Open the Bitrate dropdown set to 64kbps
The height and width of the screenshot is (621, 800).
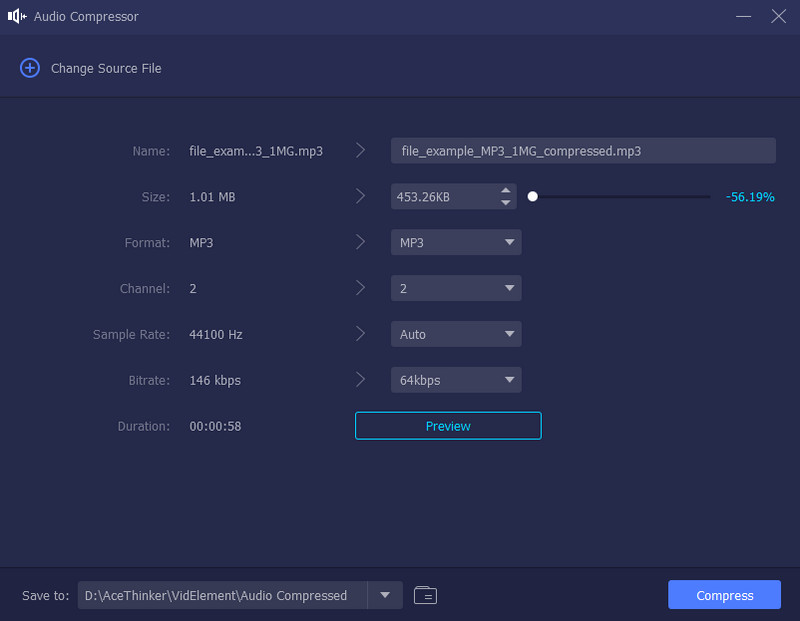[x=456, y=380]
